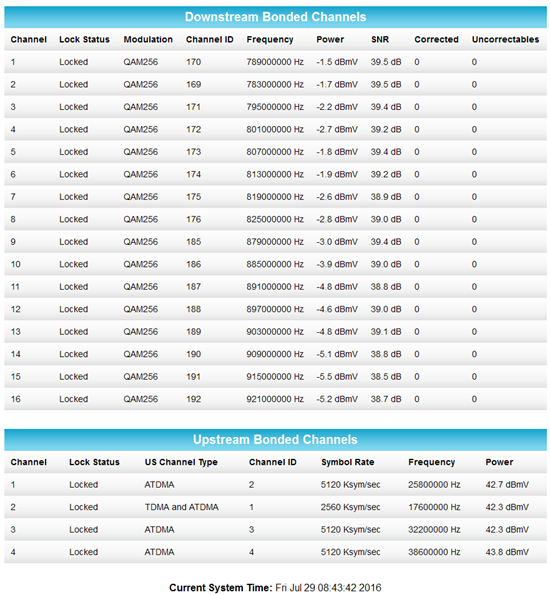Select the 38.5 dB SNR value
Image resolution: width=550 pixels, height=595 pixels.
tap(386, 376)
